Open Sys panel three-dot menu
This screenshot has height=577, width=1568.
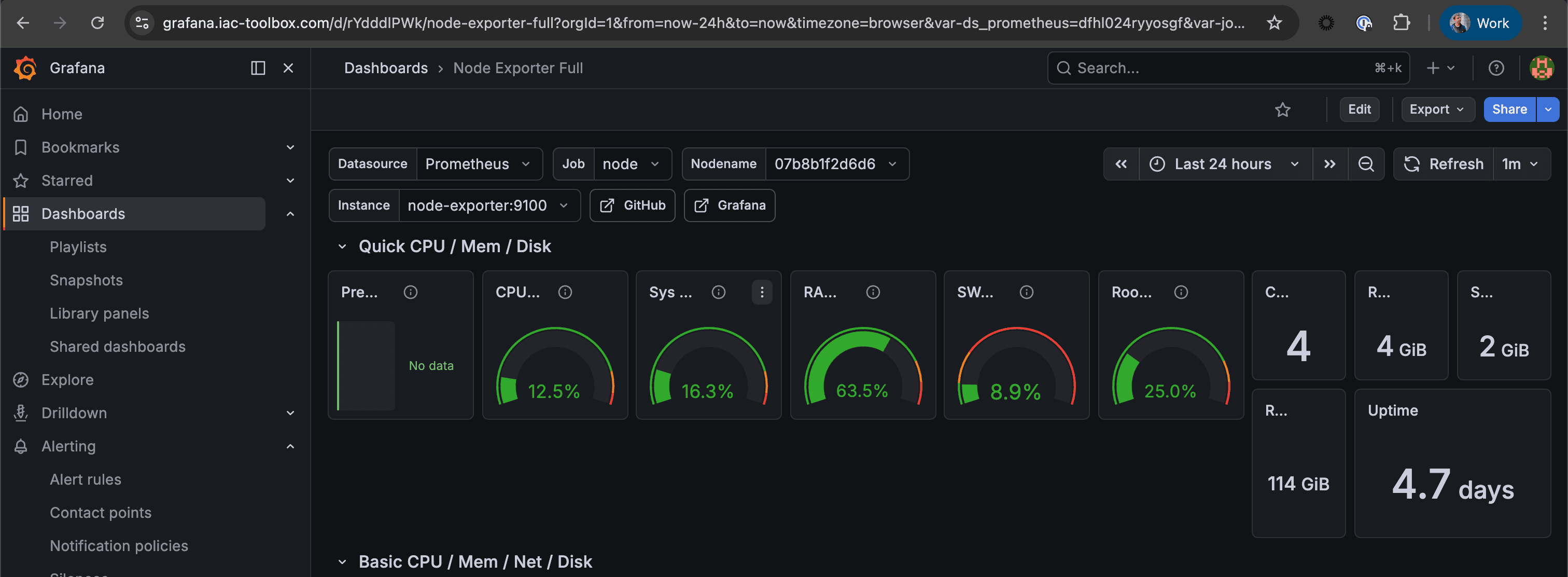(x=762, y=292)
